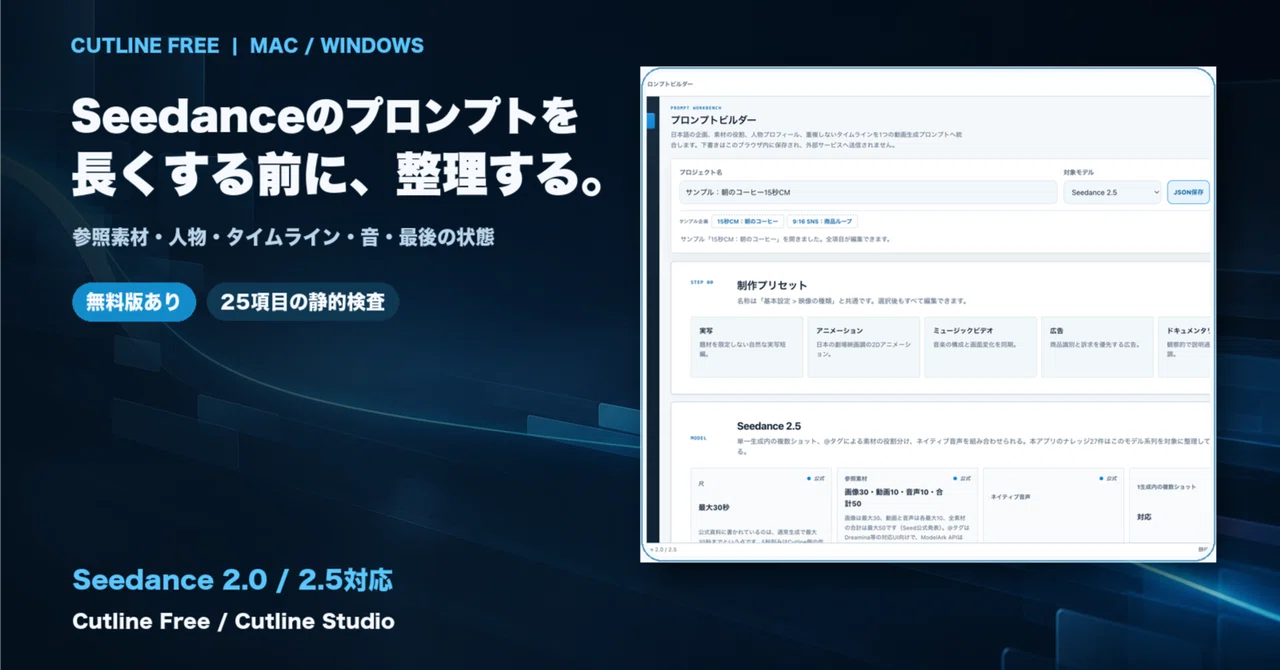The height and width of the screenshot is (670, 1280).
Task: Click the STEP 00 label
Action: [703, 282]
